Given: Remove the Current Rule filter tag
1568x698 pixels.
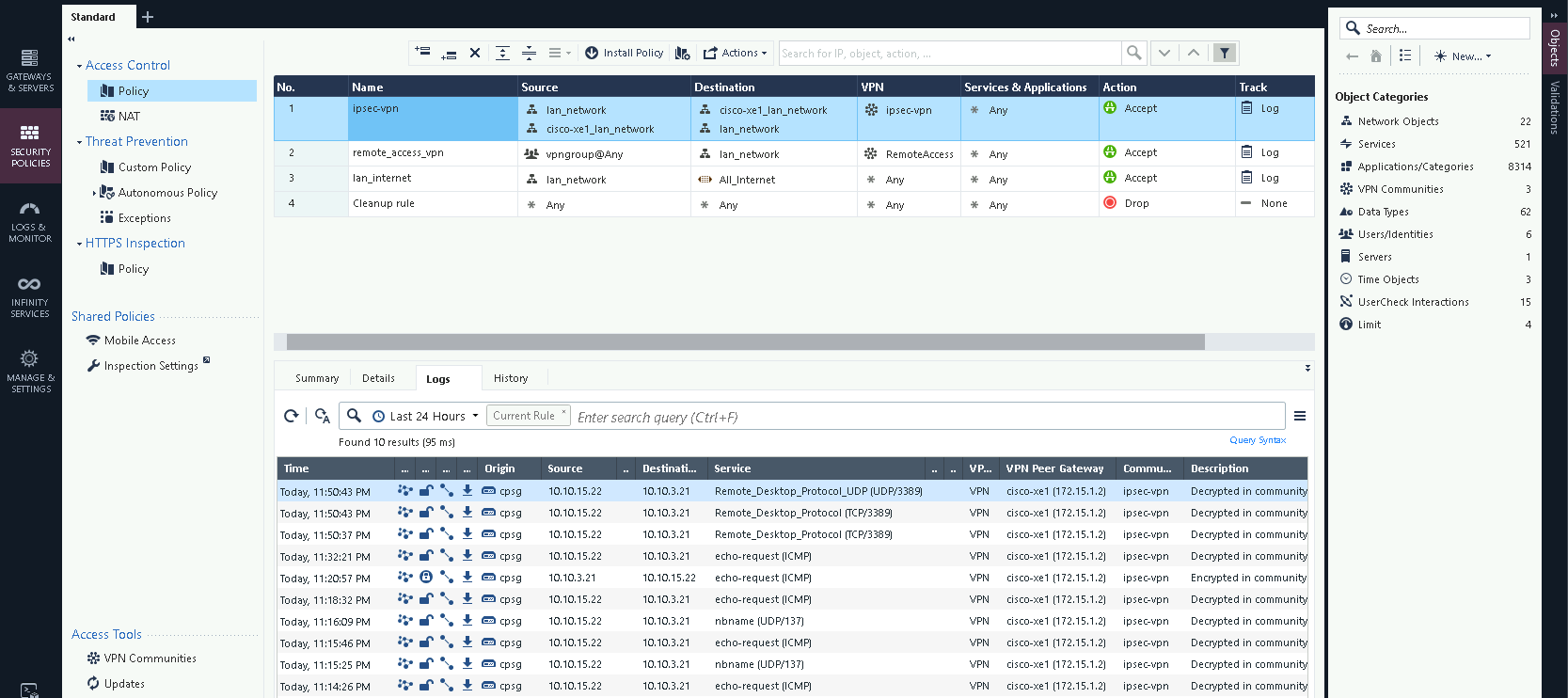Looking at the screenshot, I should pyautogui.click(x=563, y=412).
